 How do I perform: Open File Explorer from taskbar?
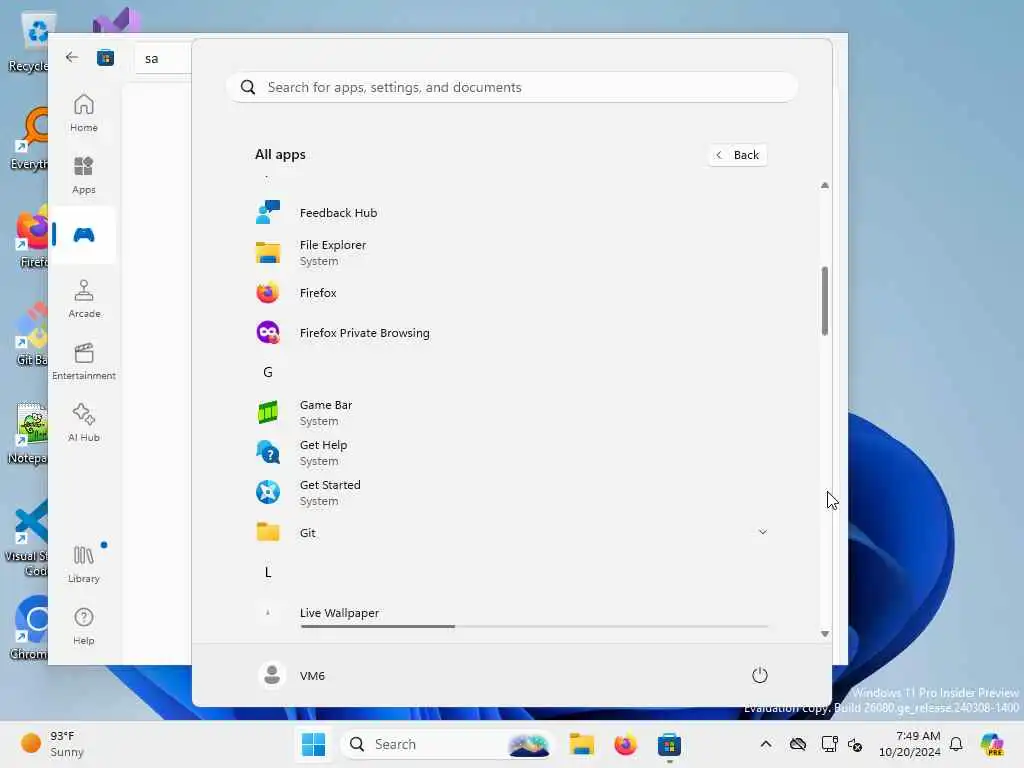pyautogui.click(x=581, y=744)
